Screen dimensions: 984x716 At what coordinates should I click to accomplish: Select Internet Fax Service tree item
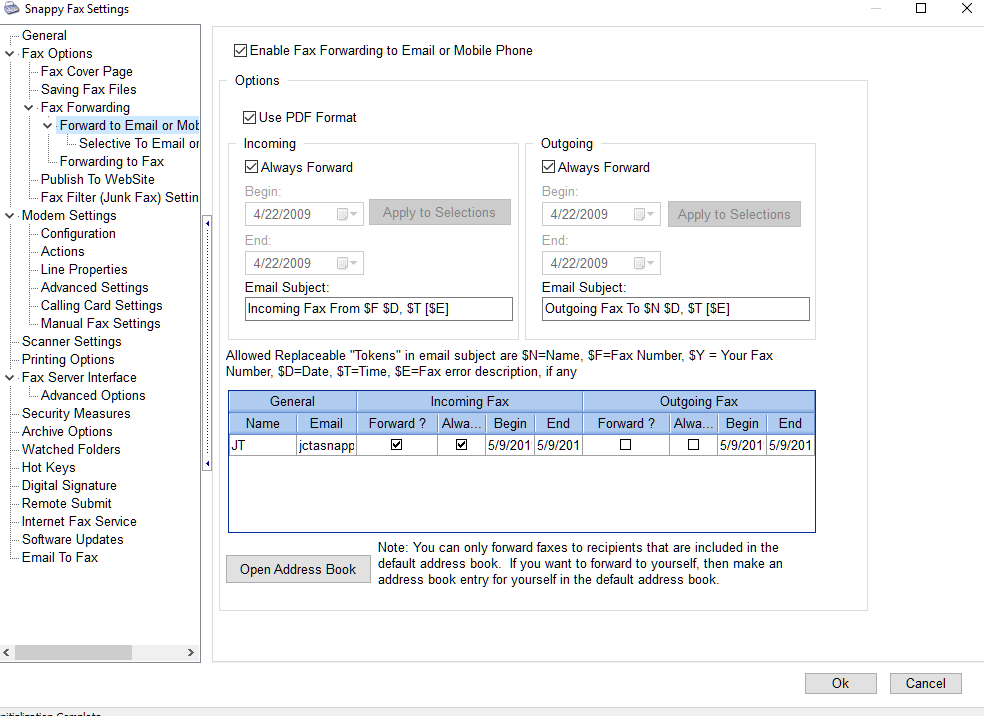79,522
